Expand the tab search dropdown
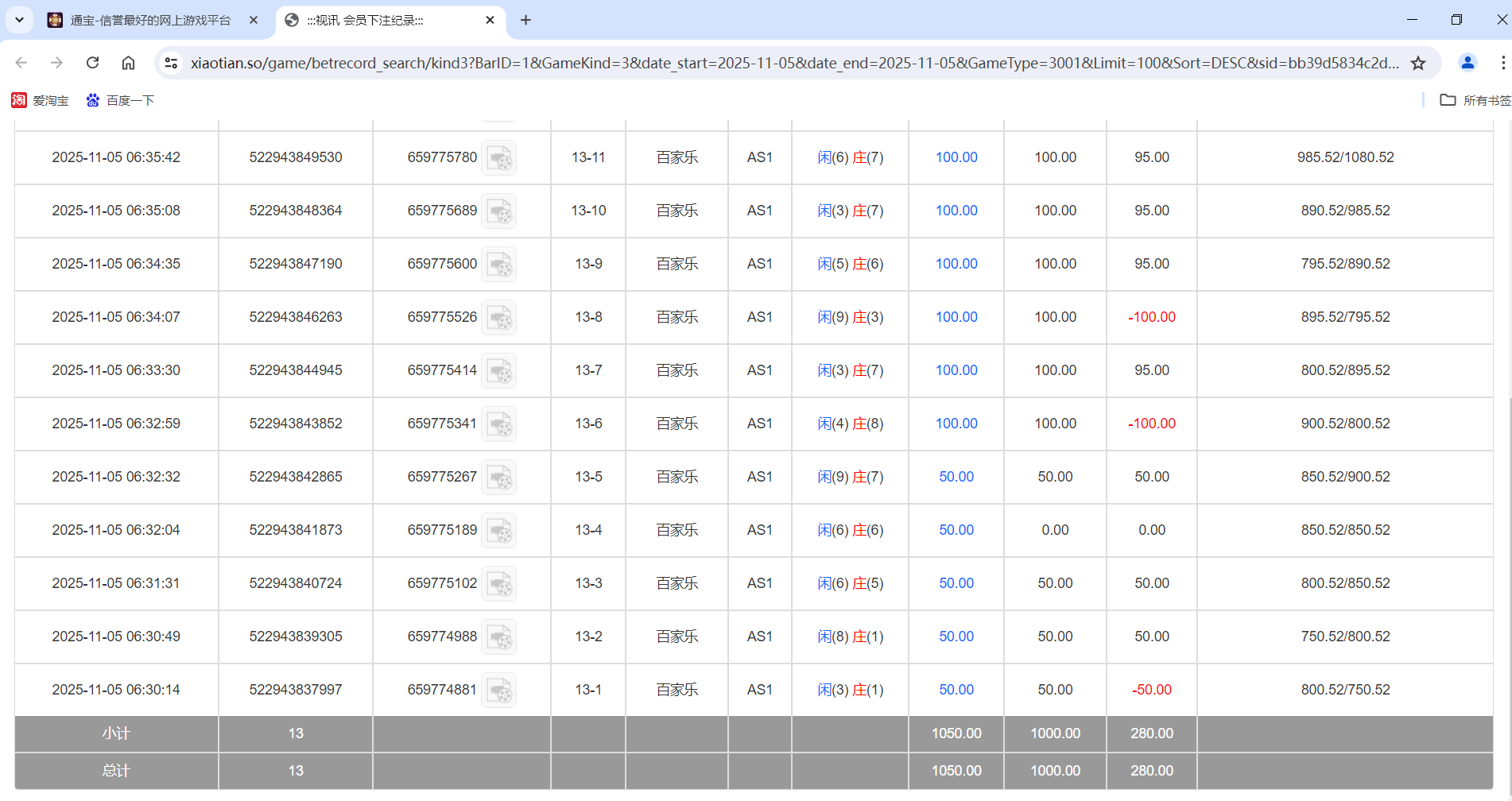The width and height of the screenshot is (1512, 801). pyautogui.click(x=19, y=20)
